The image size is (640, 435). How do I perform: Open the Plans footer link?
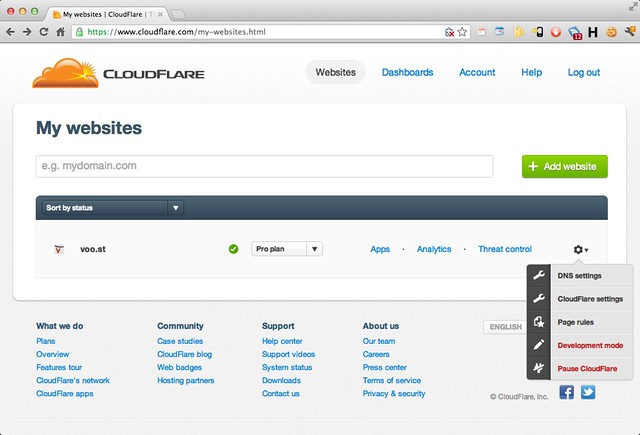[x=46, y=341]
